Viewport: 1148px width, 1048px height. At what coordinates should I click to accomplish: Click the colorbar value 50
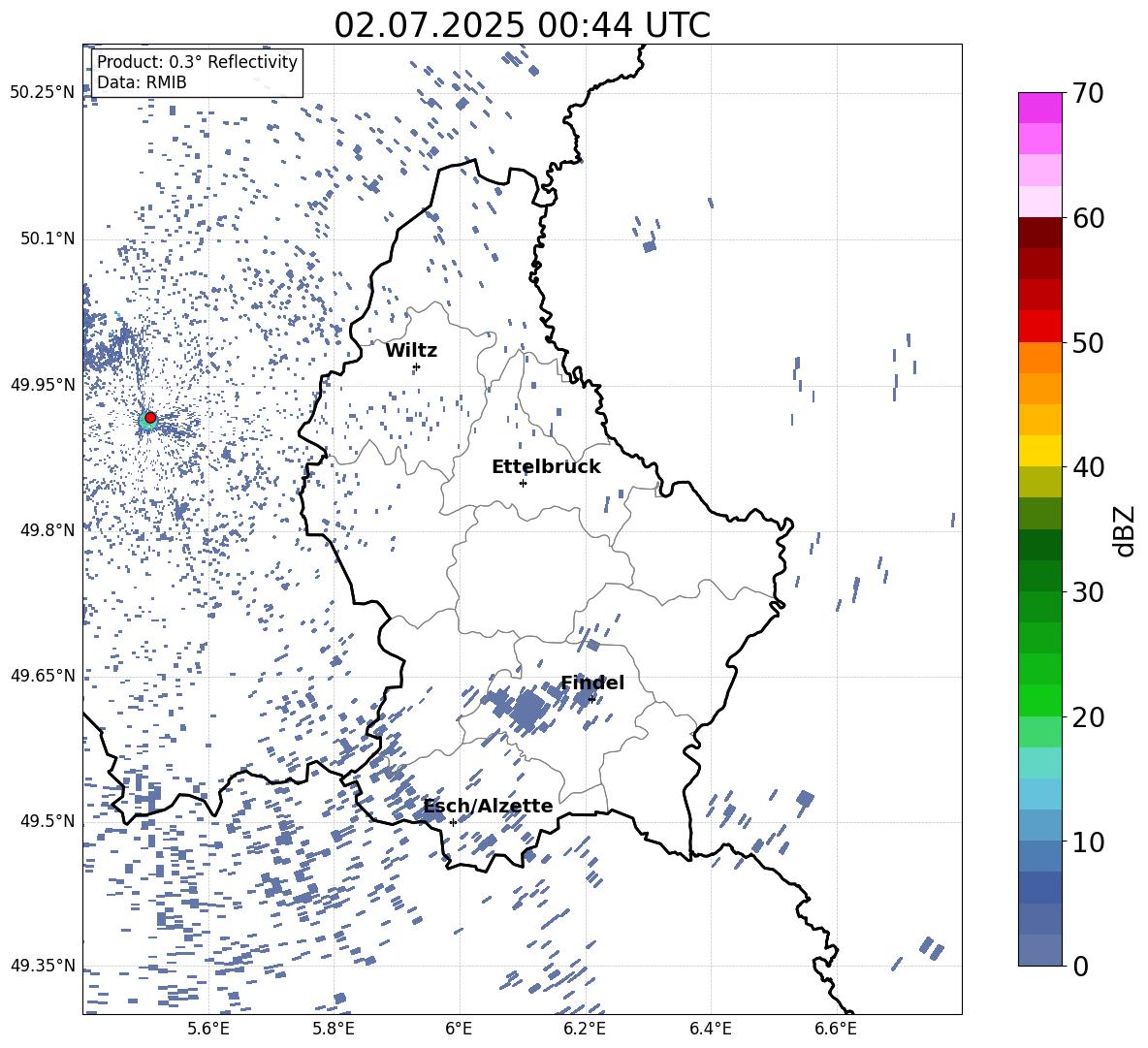click(1088, 342)
